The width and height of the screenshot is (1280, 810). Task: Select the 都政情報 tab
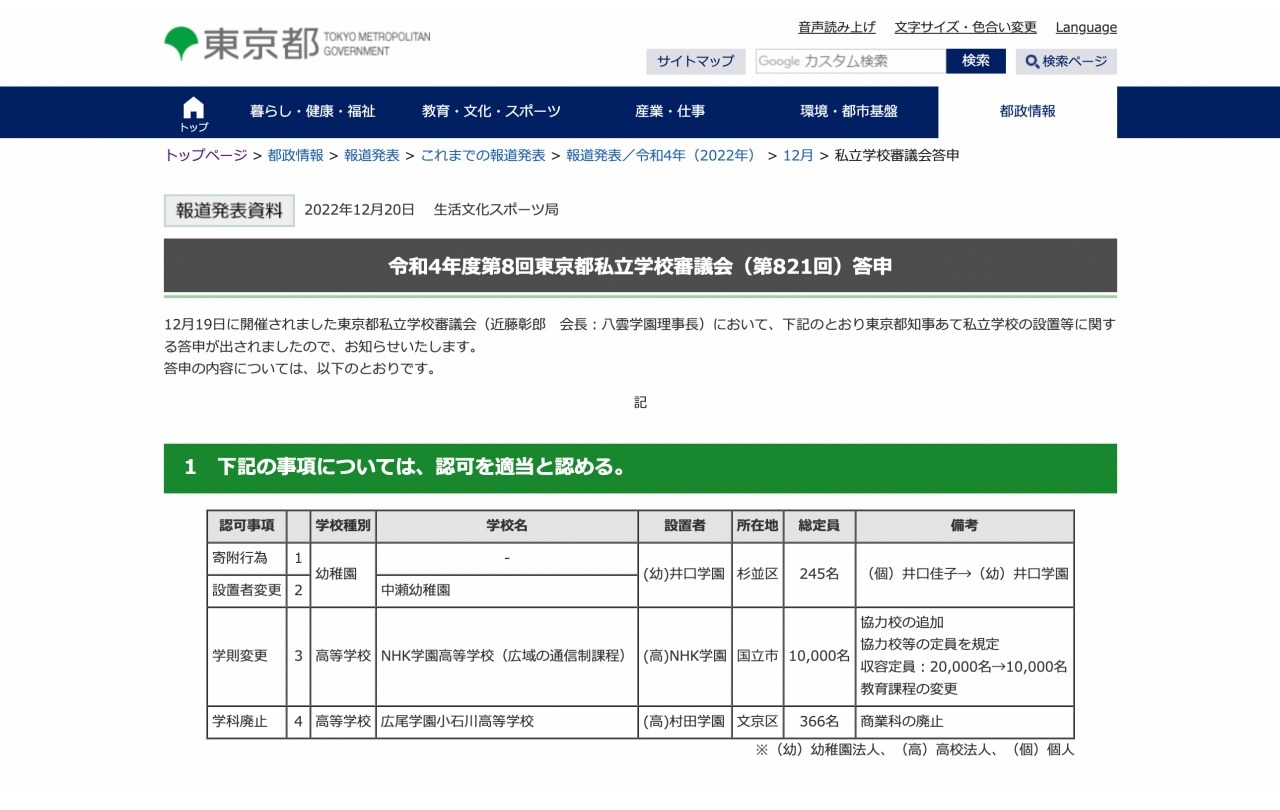tap(1027, 112)
